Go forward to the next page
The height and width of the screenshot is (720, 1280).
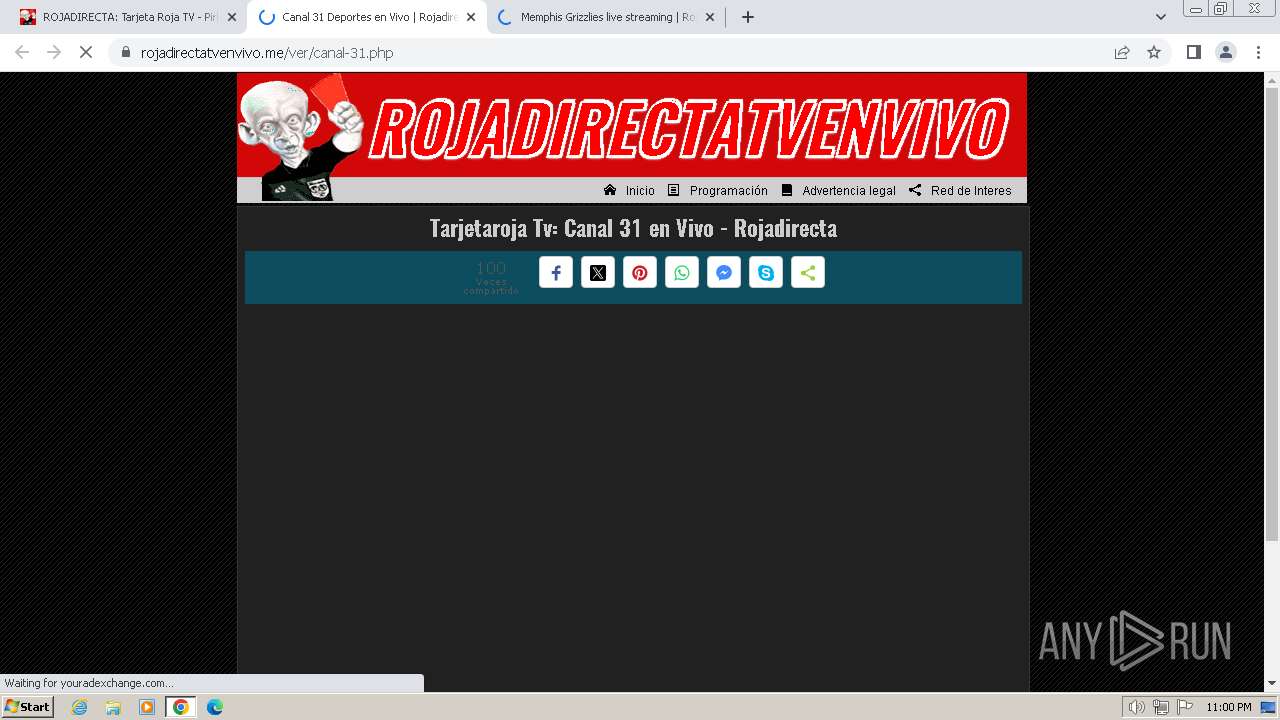(54, 52)
